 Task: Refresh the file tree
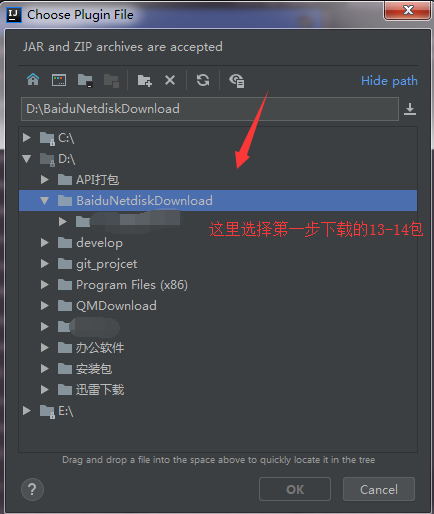tap(203, 80)
